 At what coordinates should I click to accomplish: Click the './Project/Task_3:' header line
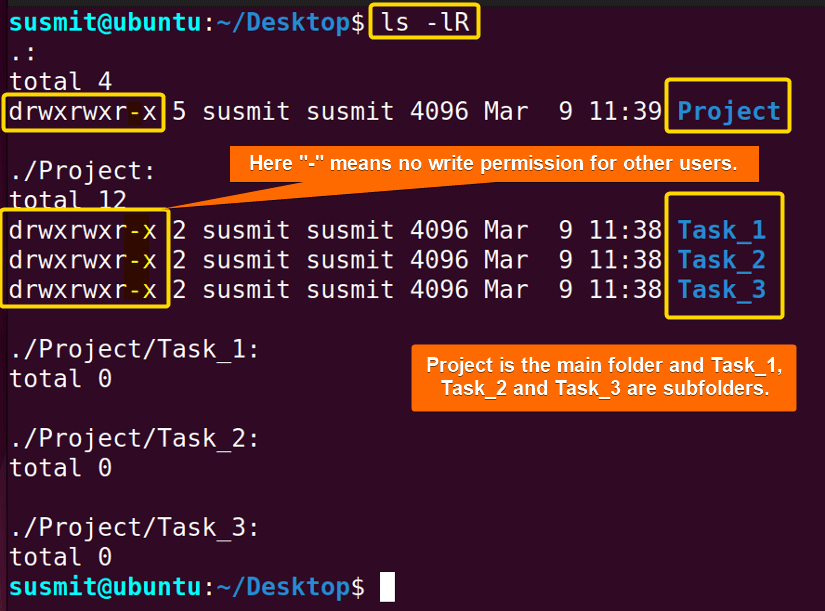134,527
